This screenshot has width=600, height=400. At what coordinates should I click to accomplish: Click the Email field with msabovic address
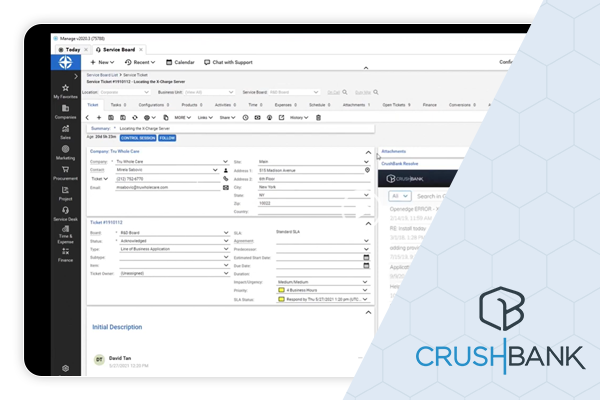(168, 188)
